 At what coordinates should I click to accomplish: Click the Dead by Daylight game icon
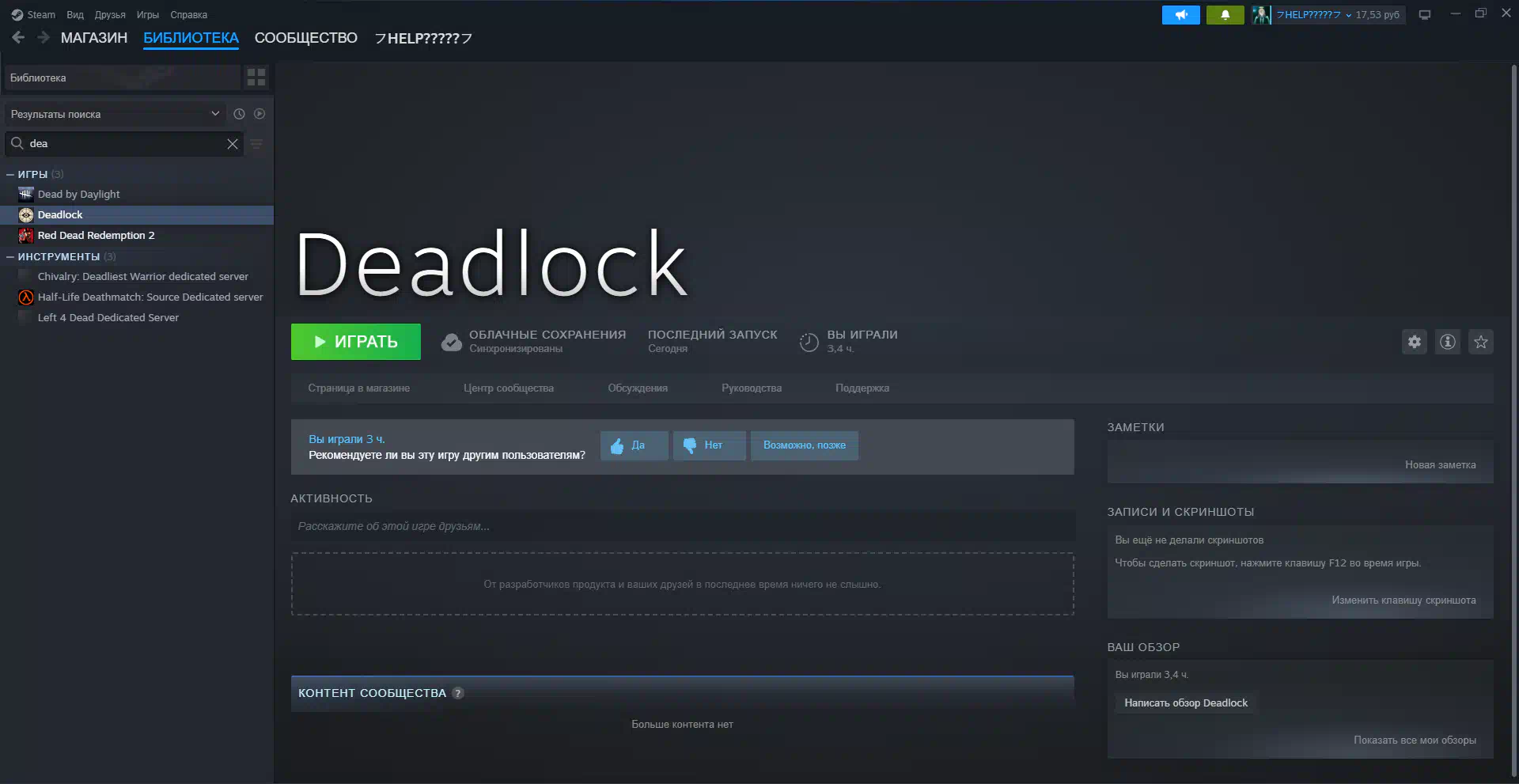point(26,194)
